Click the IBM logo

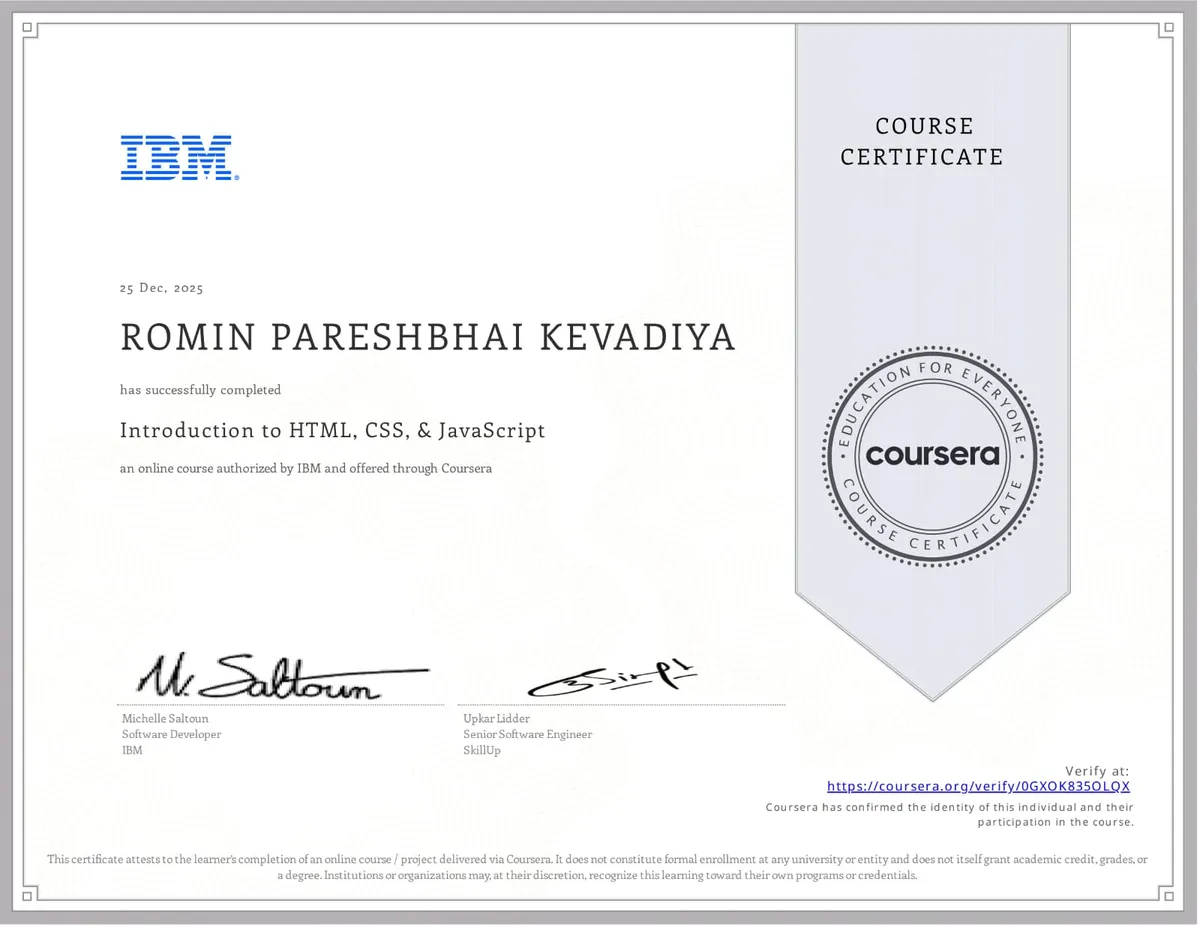pyautogui.click(x=180, y=158)
